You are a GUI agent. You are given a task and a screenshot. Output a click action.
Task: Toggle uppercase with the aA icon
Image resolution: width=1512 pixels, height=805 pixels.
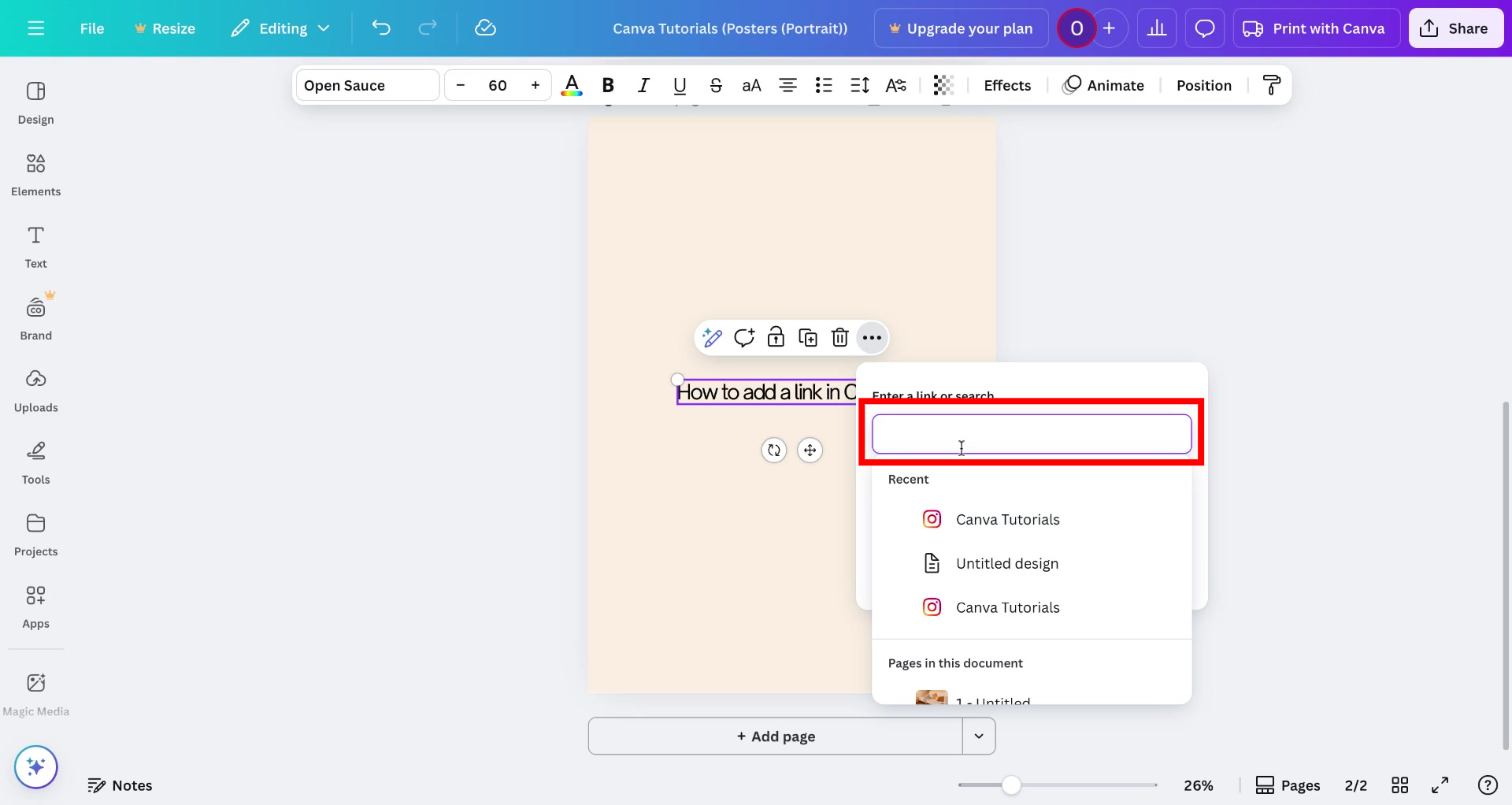coord(751,85)
